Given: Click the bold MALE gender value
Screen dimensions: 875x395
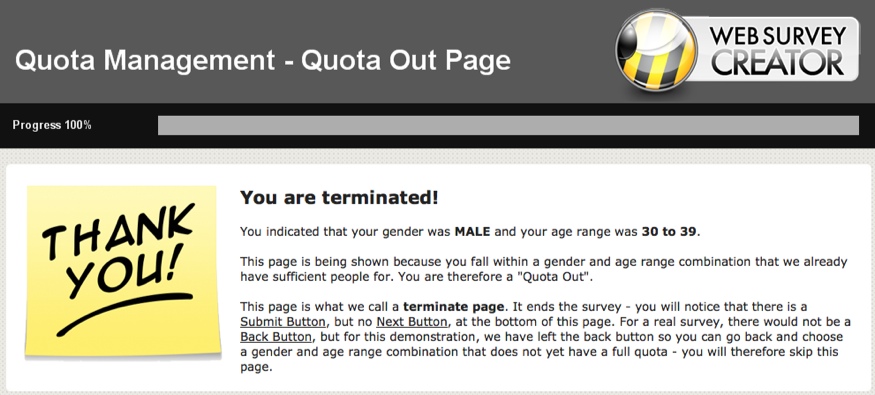Looking at the screenshot, I should (x=472, y=232).
